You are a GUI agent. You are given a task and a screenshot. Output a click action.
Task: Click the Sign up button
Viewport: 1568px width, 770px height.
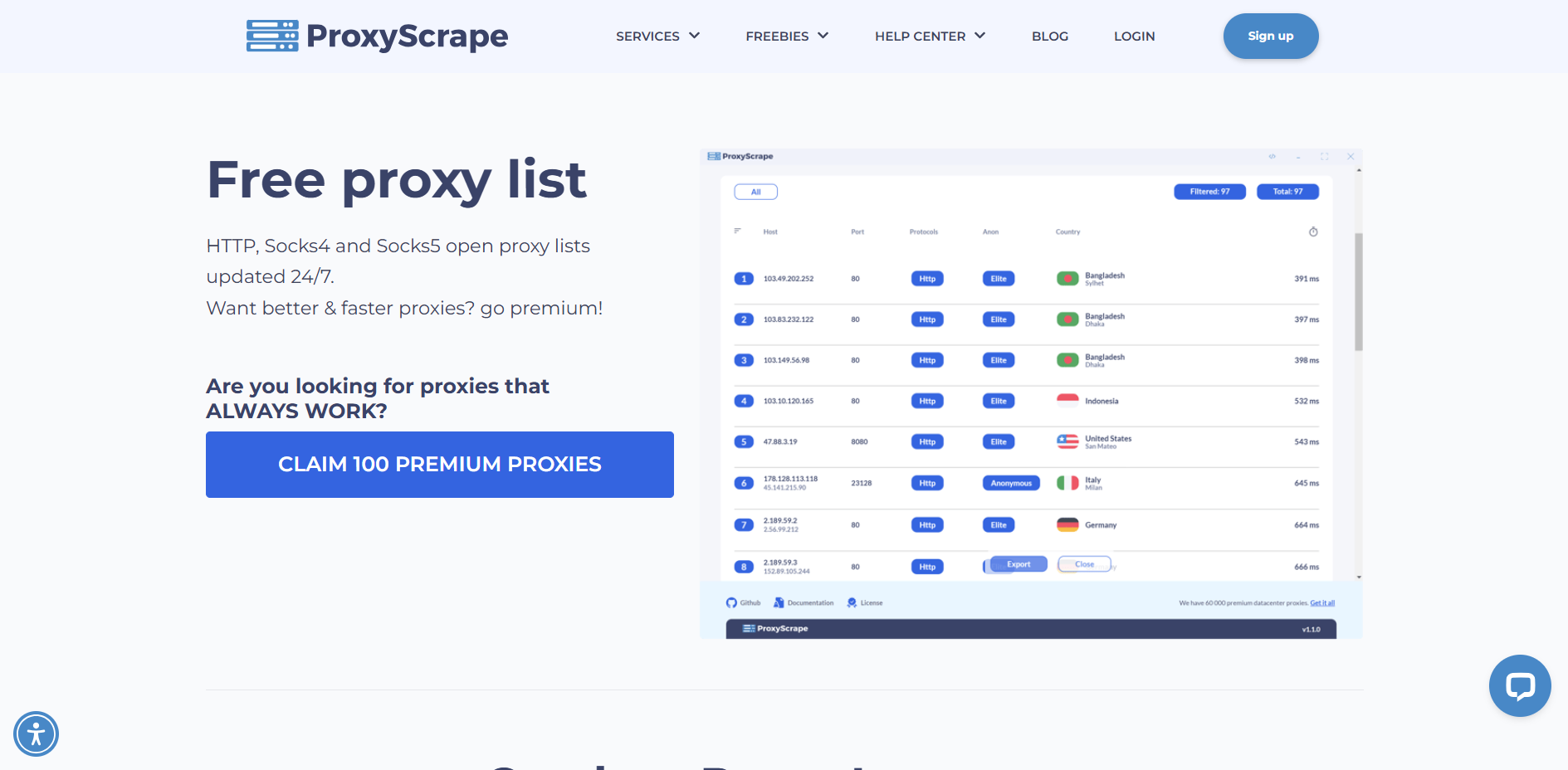point(1271,36)
